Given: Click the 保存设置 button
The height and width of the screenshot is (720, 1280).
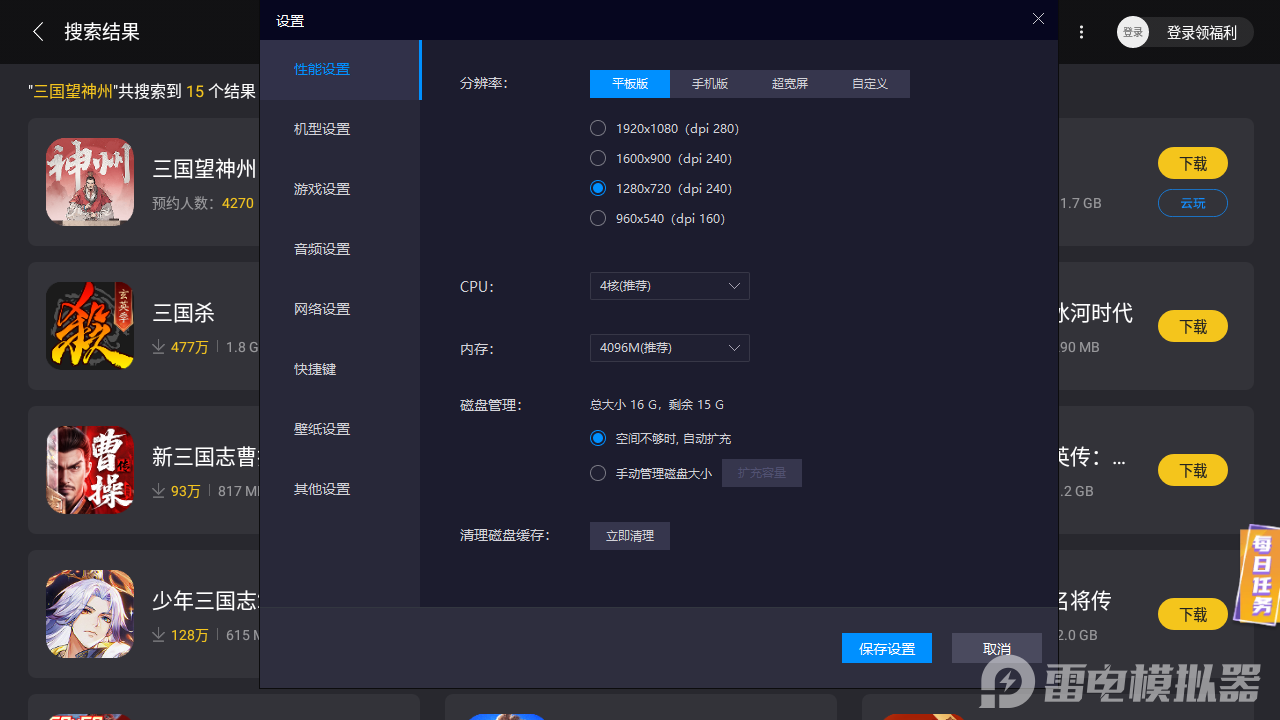Looking at the screenshot, I should [x=886, y=648].
